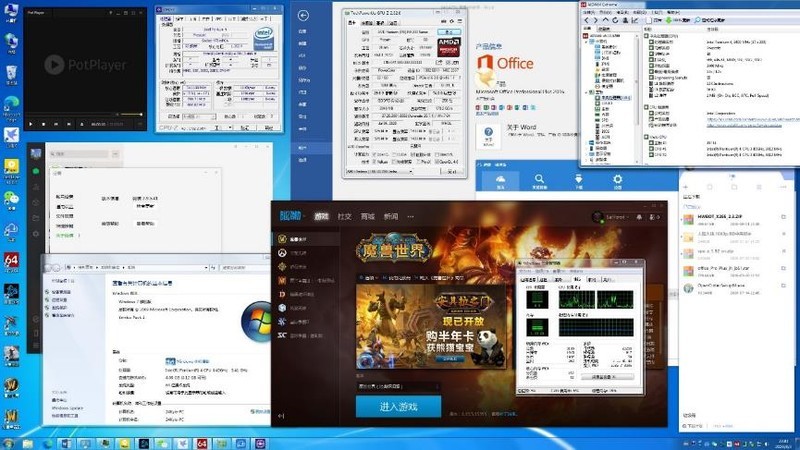Click AIDA64 toolbar forward arrow
800x450 pixels.
coord(595,20)
